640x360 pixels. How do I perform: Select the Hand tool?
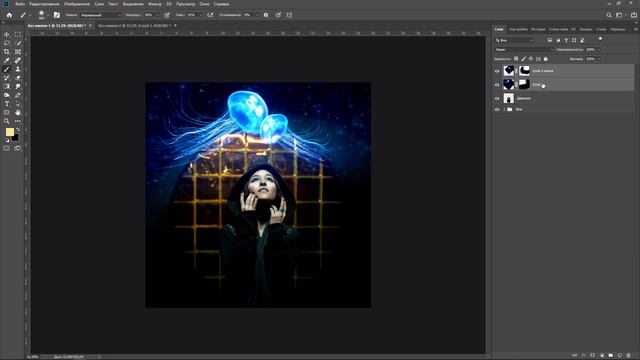point(18,112)
